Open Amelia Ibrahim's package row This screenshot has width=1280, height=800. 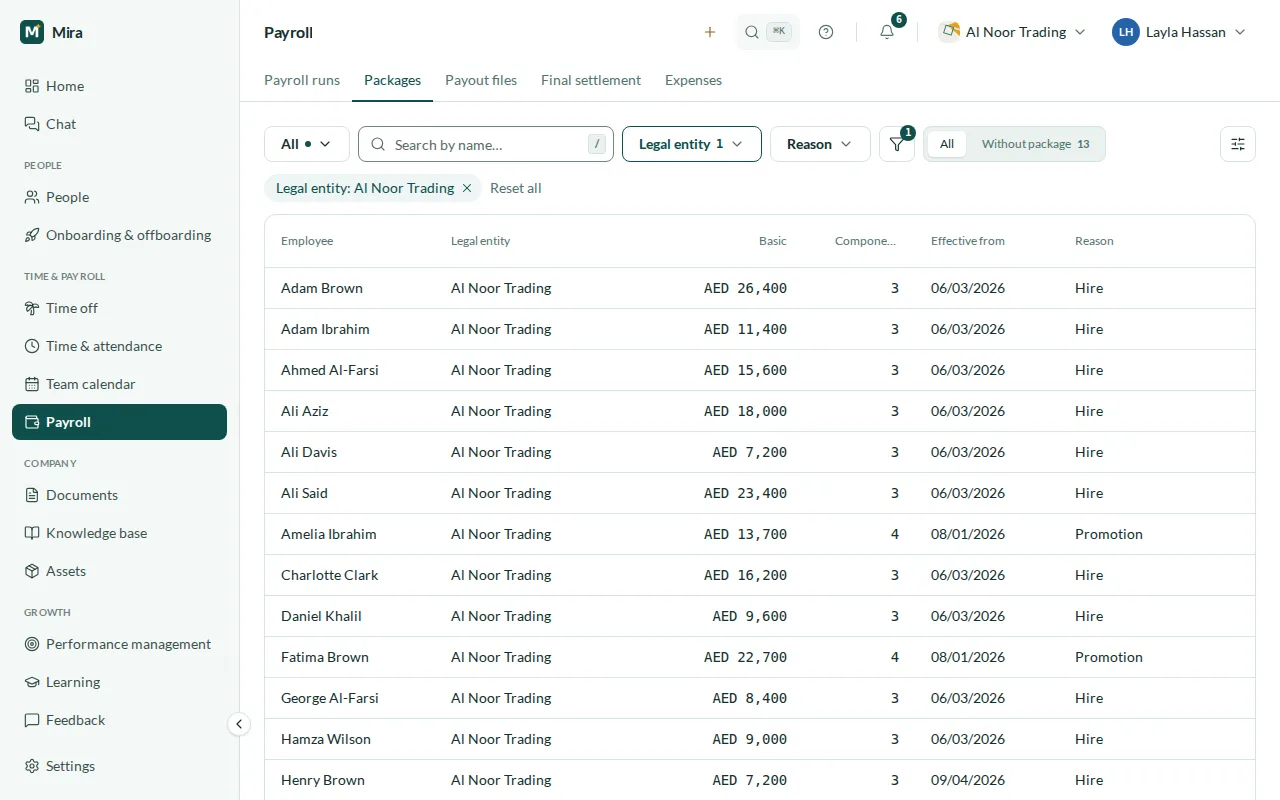(x=760, y=534)
